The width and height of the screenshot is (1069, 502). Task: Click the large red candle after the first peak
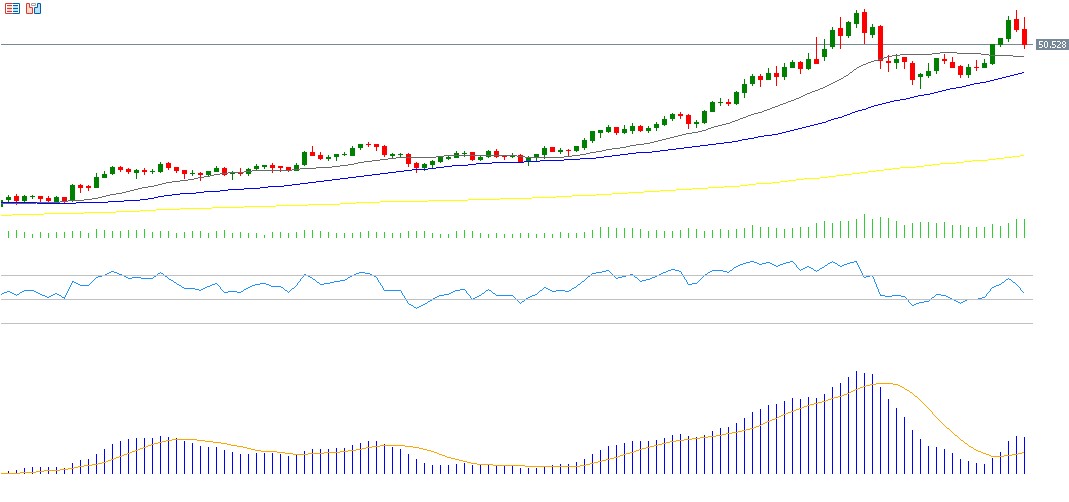(881, 44)
